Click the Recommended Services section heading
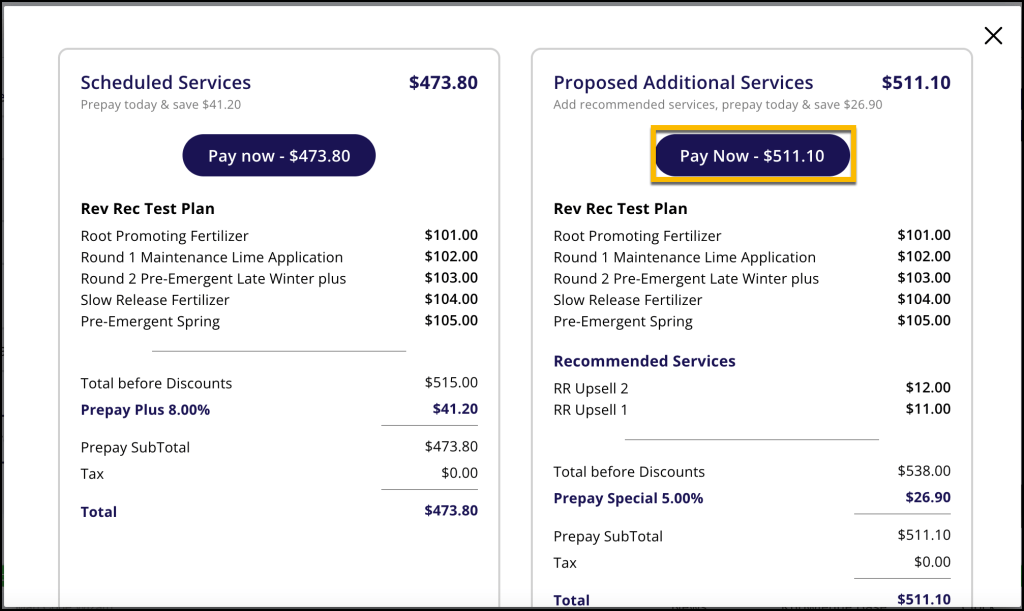Screen dimensions: 1024x611 tap(644, 361)
